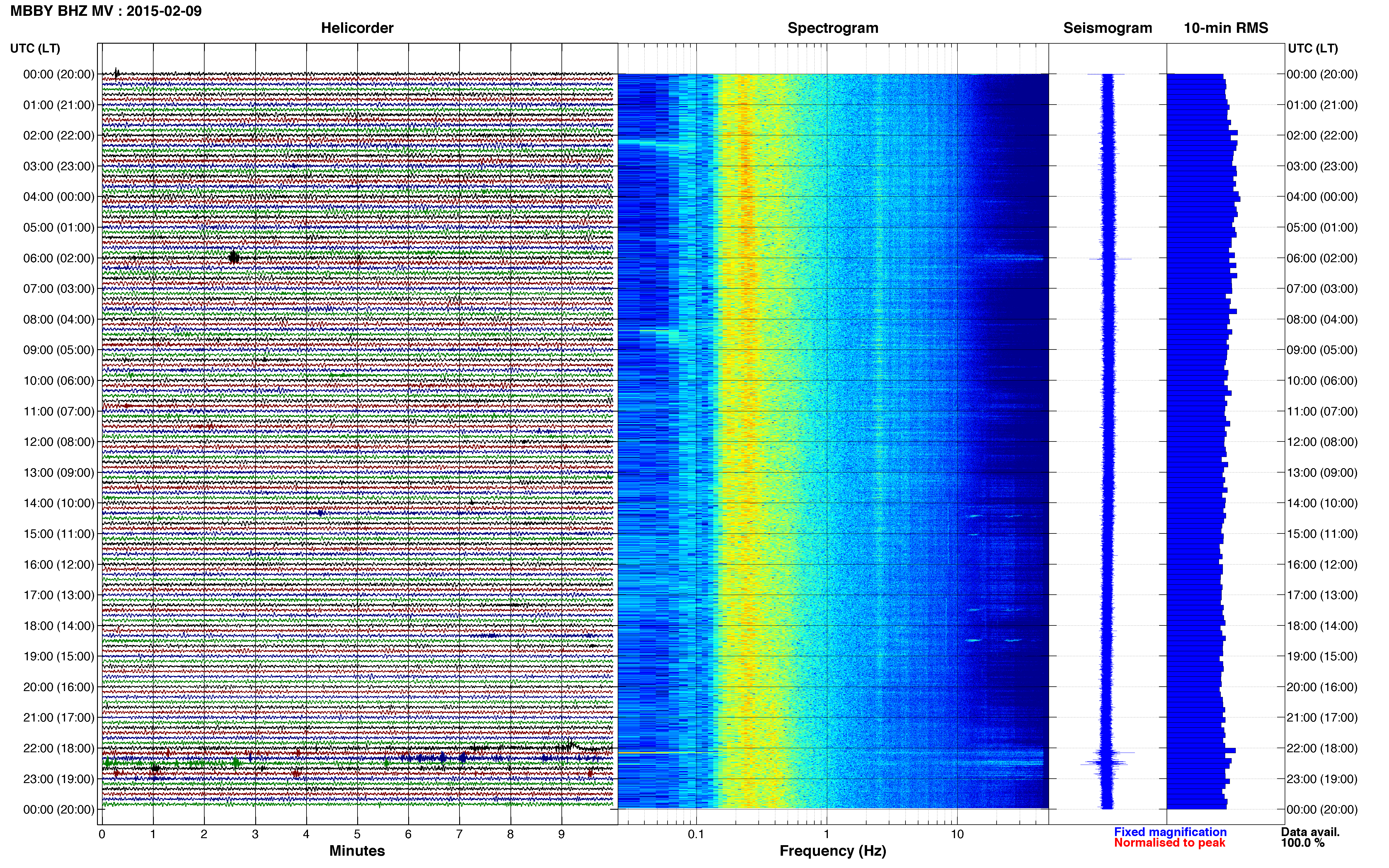Image resolution: width=1389 pixels, height=868 pixels.
Task: Click left time label '05:00 (01:00)'
Action: coord(59,227)
